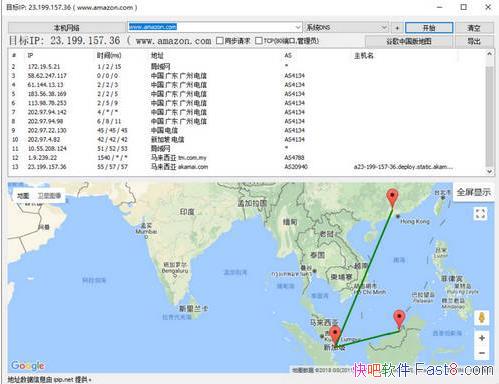Sort by the IP column header
Viewport: 499px width, 384px height.
click(30, 55)
